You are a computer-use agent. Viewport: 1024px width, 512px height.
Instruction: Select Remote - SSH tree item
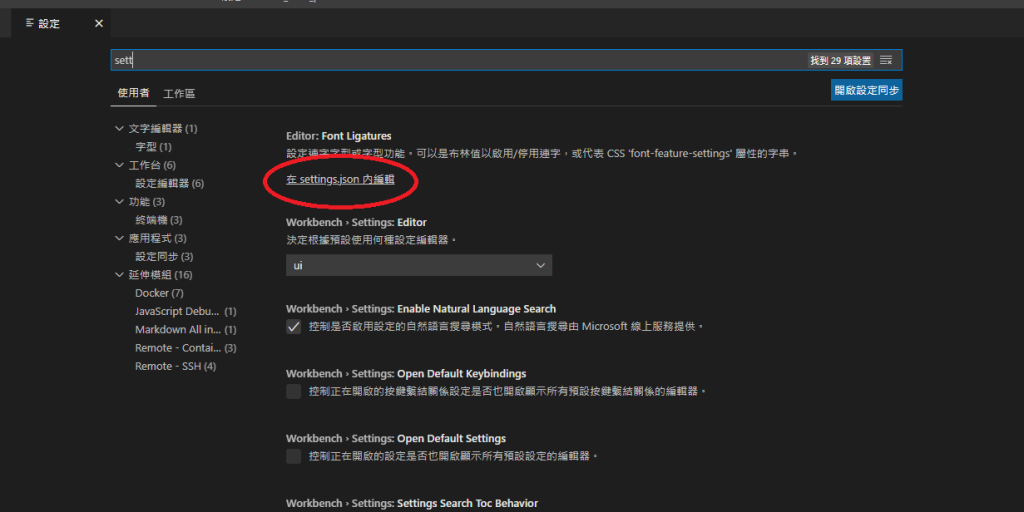(x=175, y=366)
